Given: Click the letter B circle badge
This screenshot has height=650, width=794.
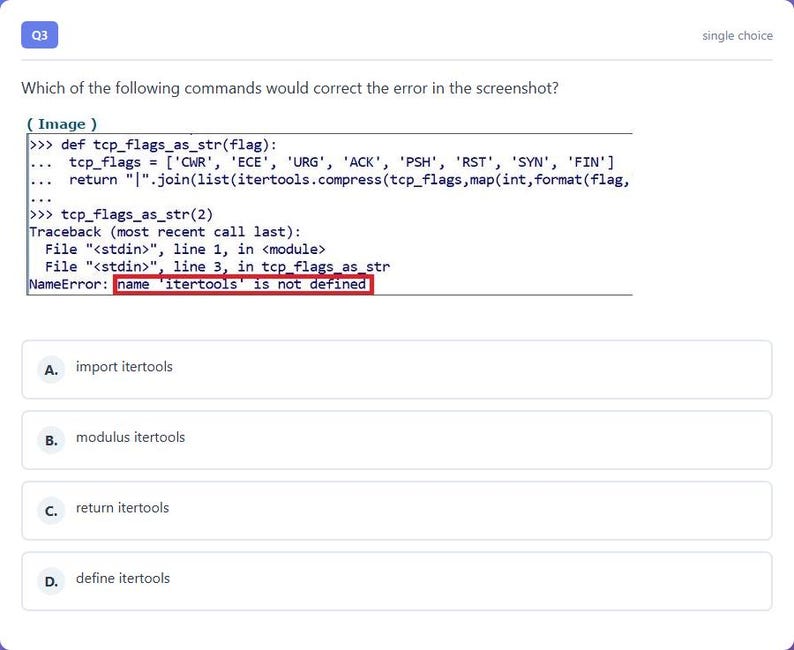Looking at the screenshot, I should (51, 440).
